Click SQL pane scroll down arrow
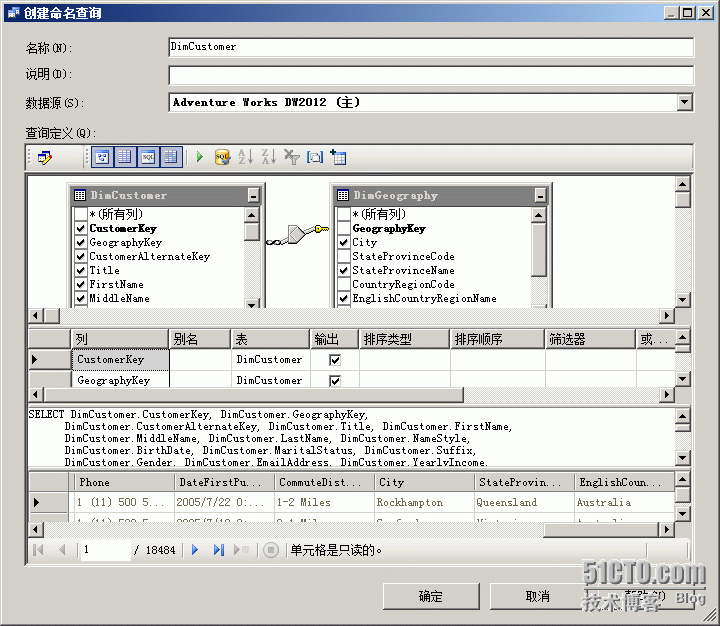 [682, 457]
